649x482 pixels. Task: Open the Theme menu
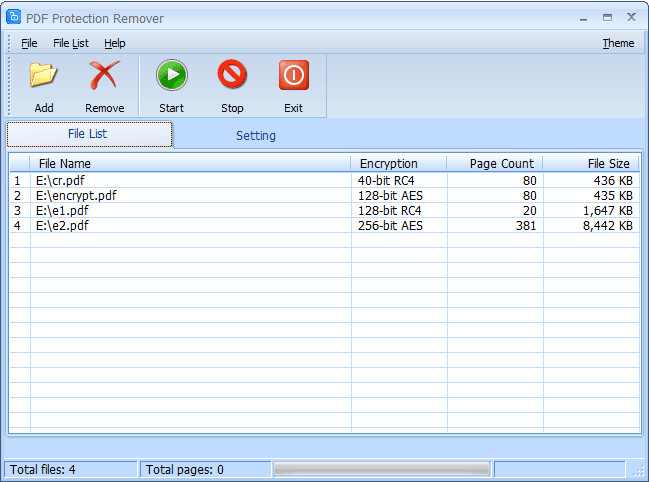(618, 43)
